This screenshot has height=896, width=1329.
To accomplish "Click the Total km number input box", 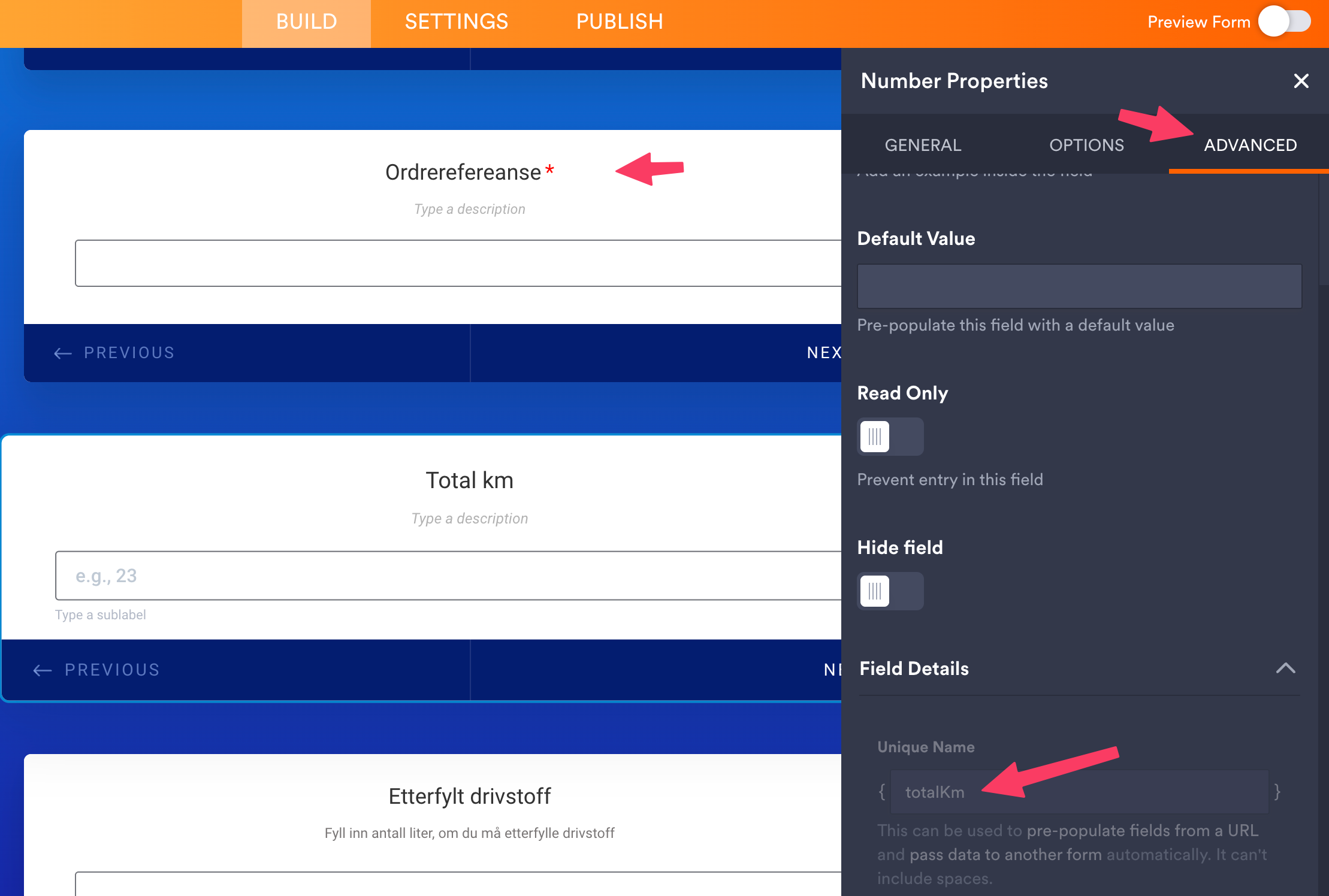I will tap(449, 576).
